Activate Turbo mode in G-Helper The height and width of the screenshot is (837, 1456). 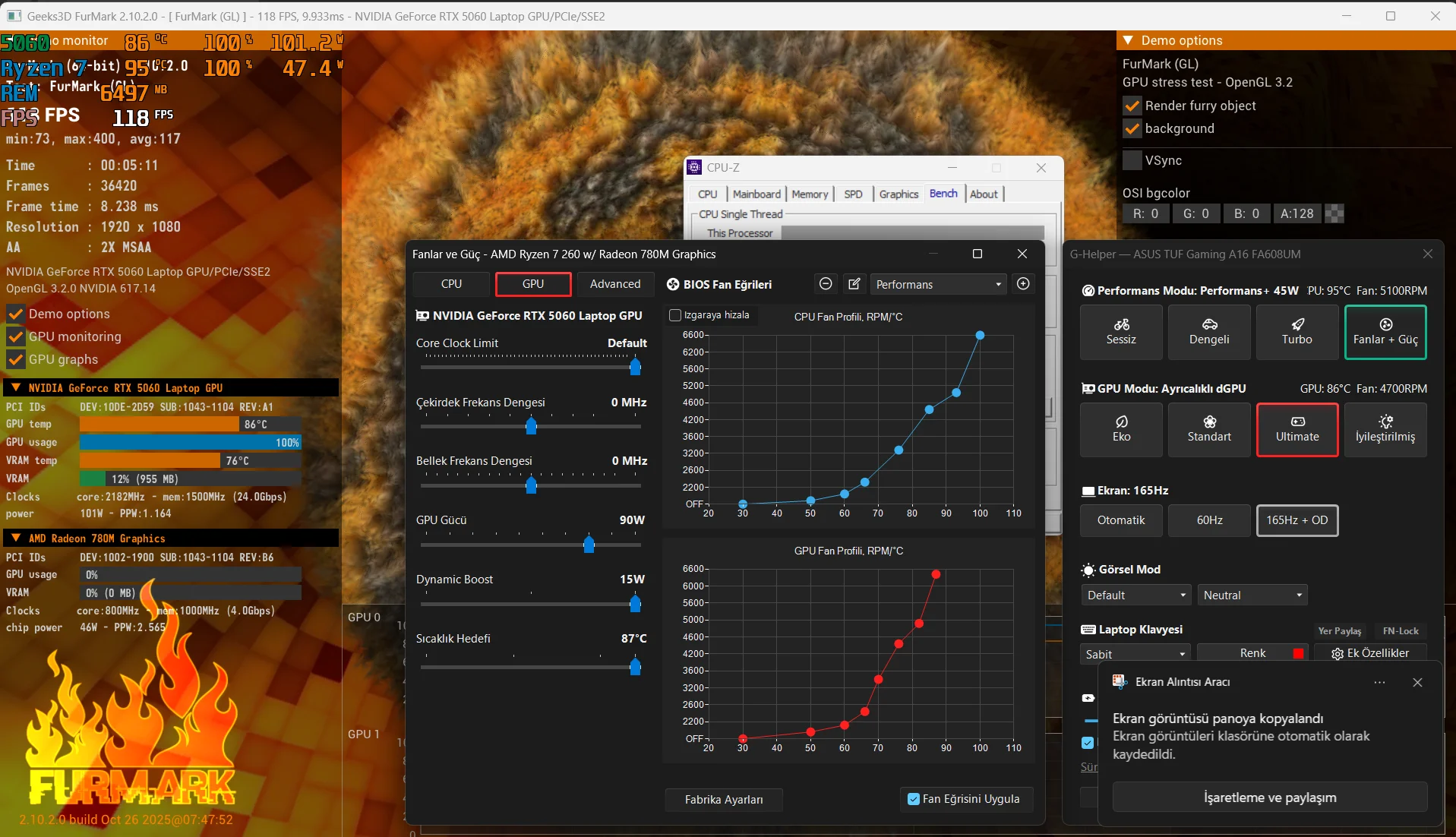[x=1297, y=332]
